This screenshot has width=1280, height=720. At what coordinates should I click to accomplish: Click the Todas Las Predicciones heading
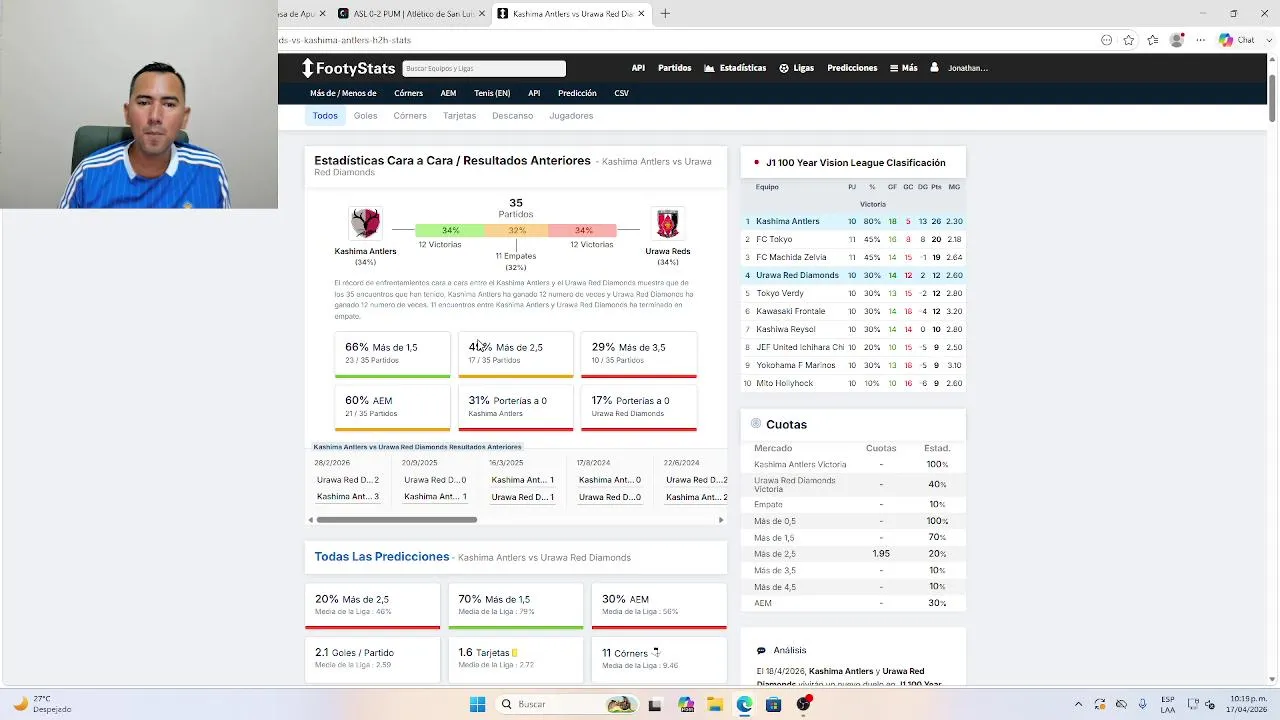click(x=382, y=556)
